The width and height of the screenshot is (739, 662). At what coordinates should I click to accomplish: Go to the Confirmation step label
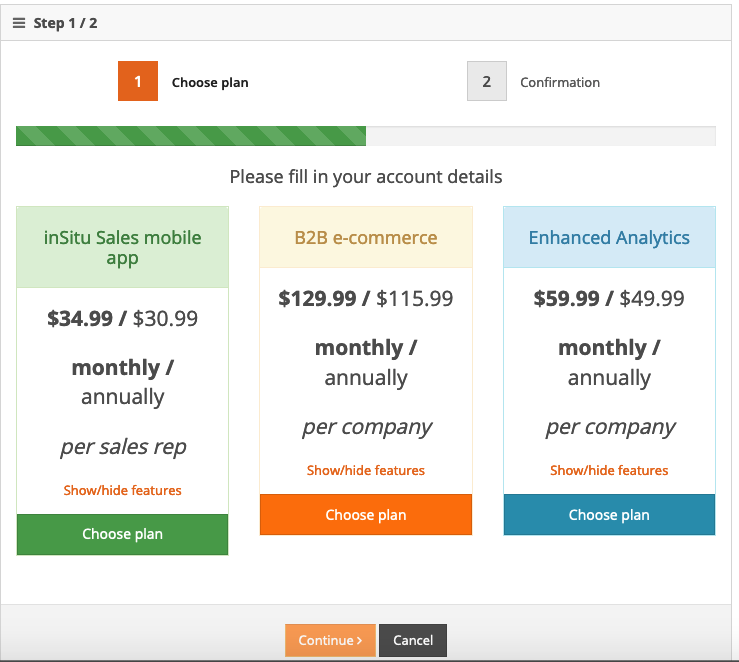click(x=560, y=83)
